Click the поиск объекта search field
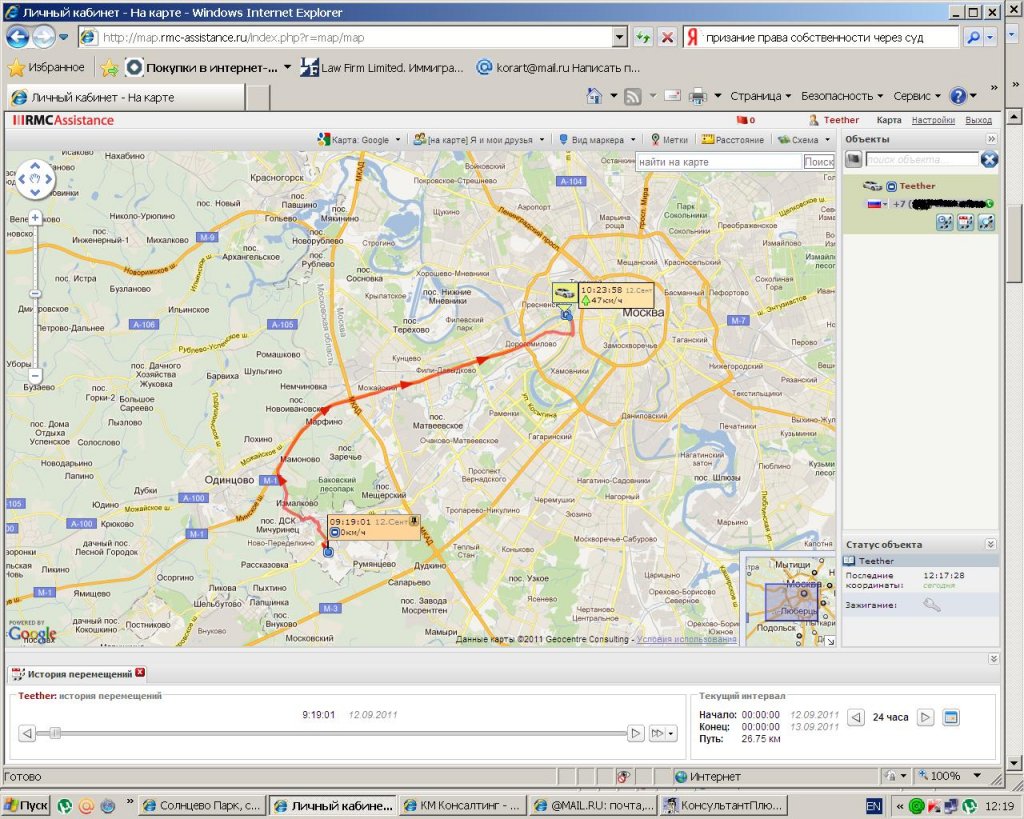The height and width of the screenshot is (819, 1024). pyautogui.click(x=922, y=159)
